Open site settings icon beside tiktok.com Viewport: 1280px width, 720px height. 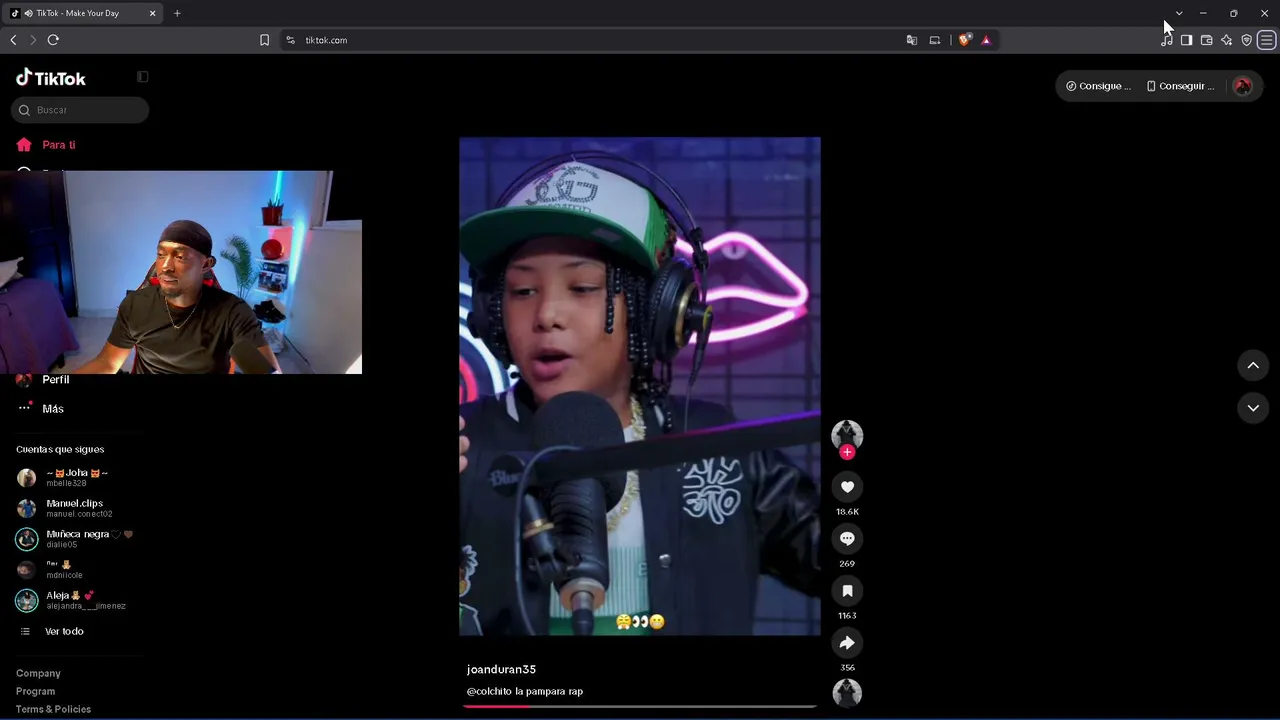(290, 40)
